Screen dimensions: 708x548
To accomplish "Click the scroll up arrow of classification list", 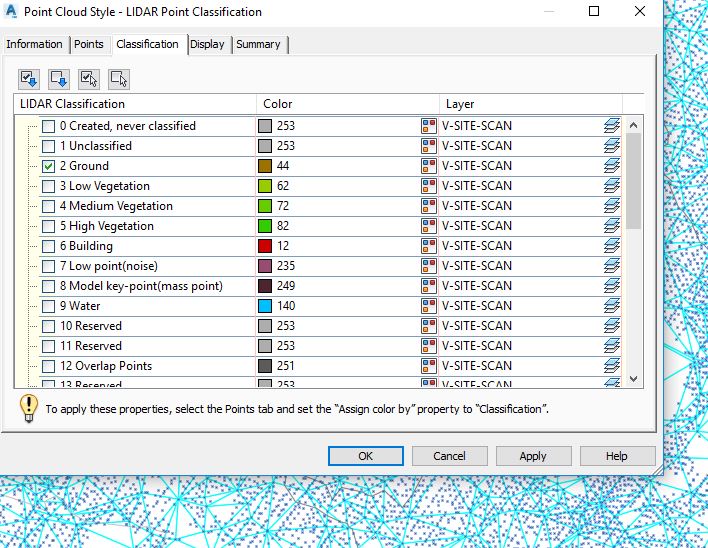I will coord(633,125).
